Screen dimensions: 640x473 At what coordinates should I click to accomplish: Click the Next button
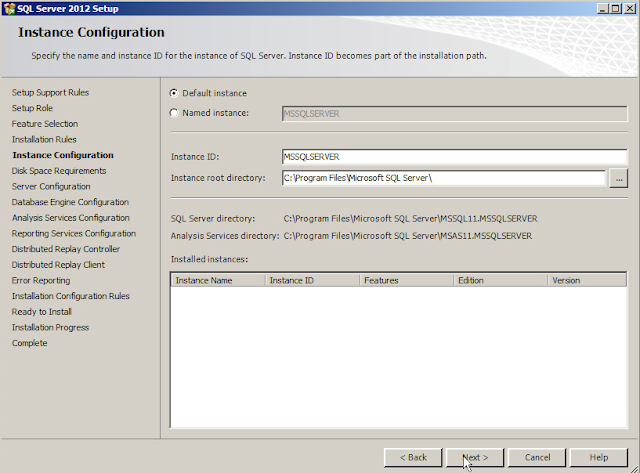(x=475, y=457)
